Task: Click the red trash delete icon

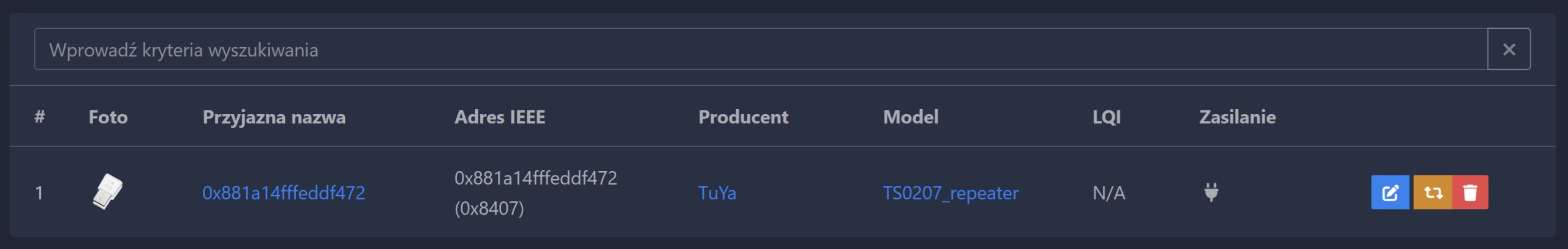Action: pyautogui.click(x=1470, y=193)
